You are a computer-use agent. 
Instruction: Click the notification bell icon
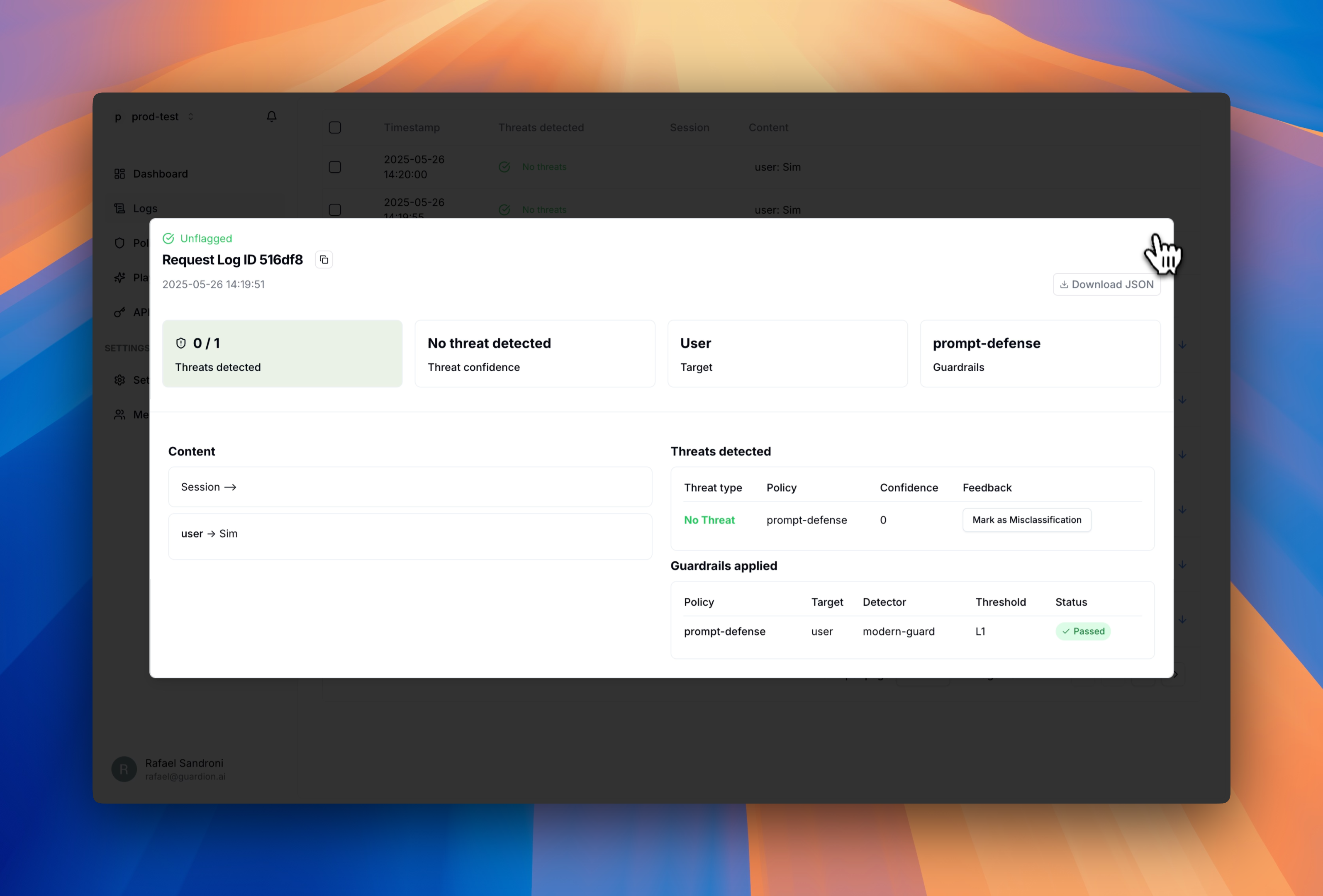(x=272, y=116)
